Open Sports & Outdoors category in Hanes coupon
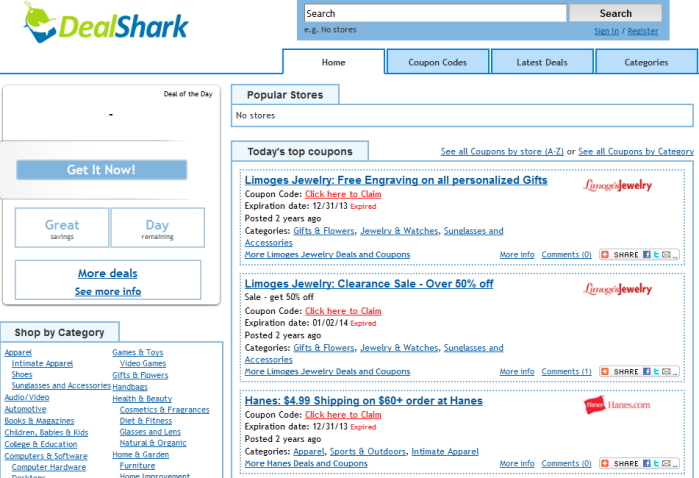The width and height of the screenshot is (699, 478). 368,451
